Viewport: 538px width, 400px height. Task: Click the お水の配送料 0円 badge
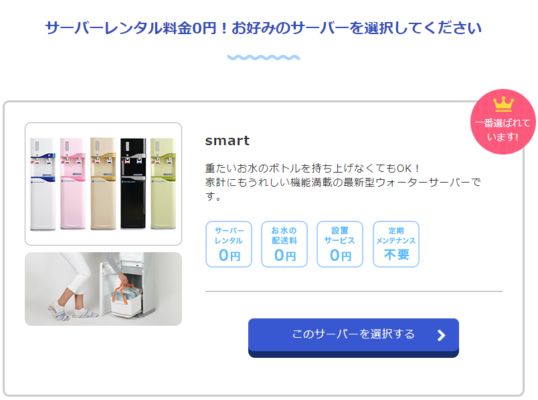(x=284, y=244)
